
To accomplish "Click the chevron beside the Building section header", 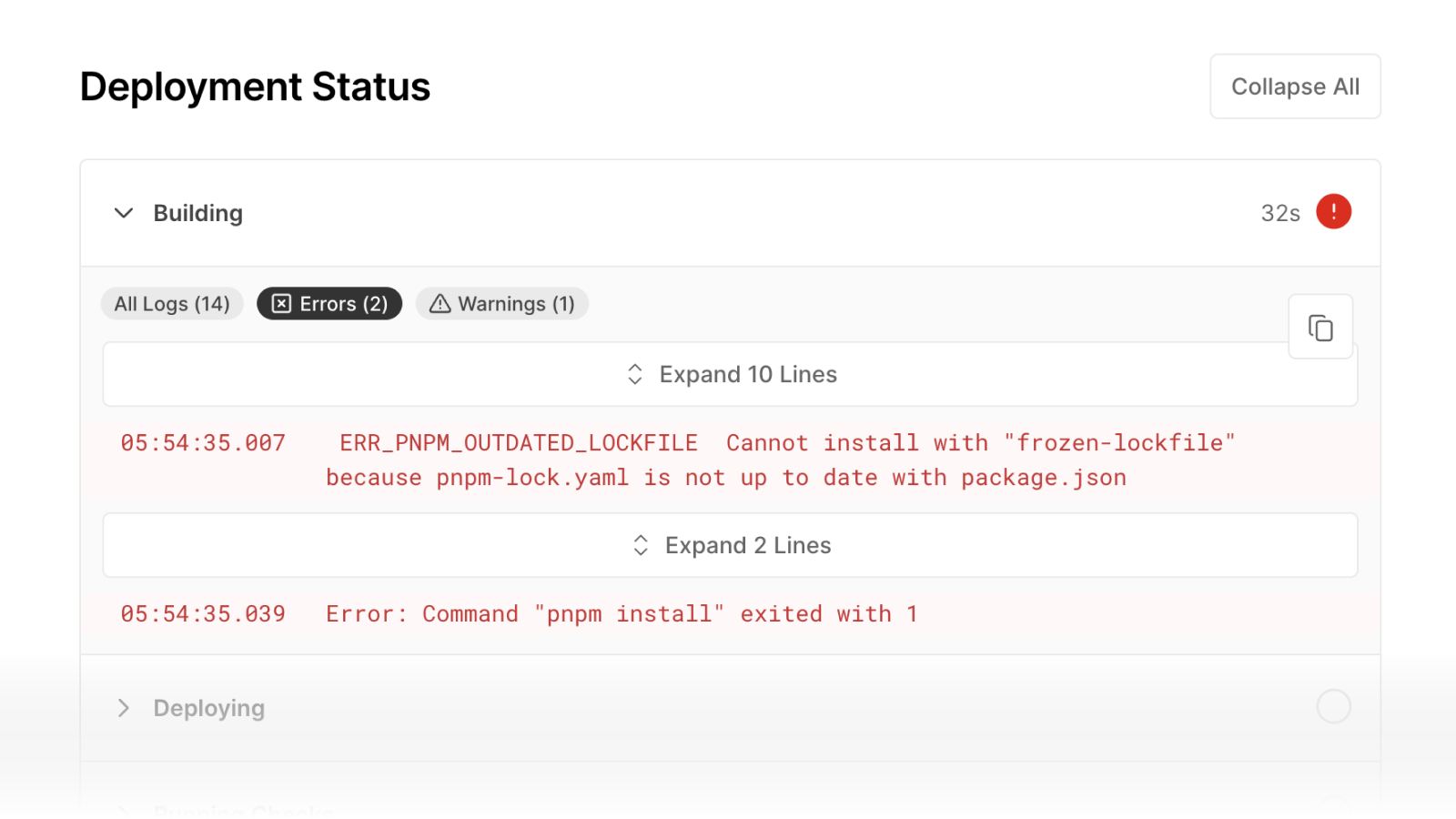I will [125, 213].
